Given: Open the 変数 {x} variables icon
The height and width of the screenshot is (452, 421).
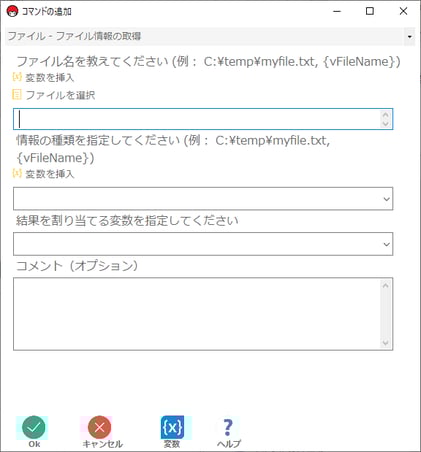Looking at the screenshot, I should pos(172,427).
